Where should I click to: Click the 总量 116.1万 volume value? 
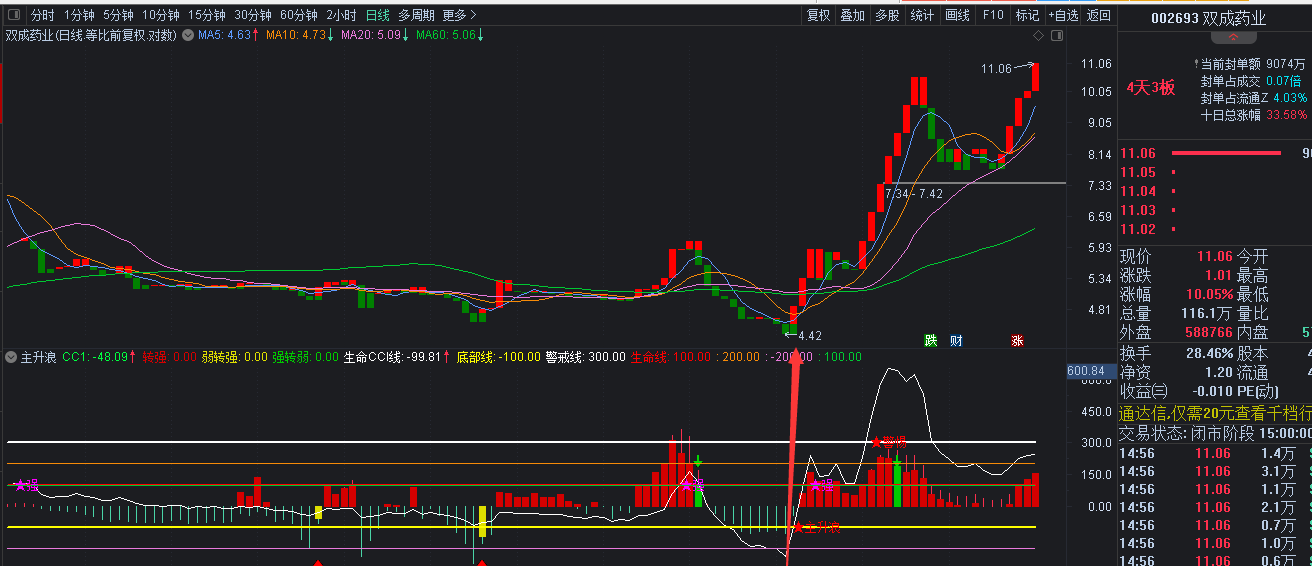coord(1207,314)
